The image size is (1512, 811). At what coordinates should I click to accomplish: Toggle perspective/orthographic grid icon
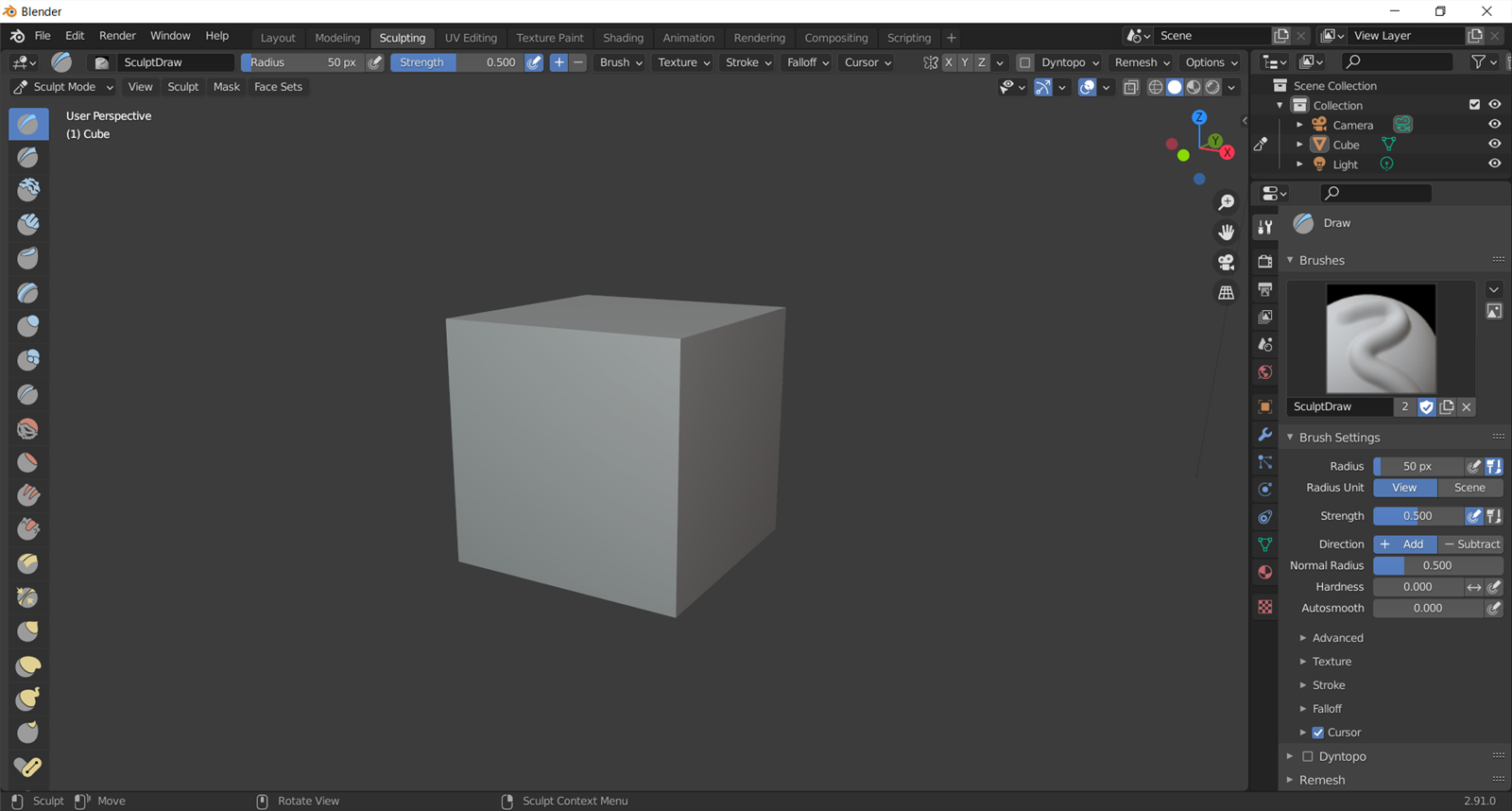[1226, 293]
